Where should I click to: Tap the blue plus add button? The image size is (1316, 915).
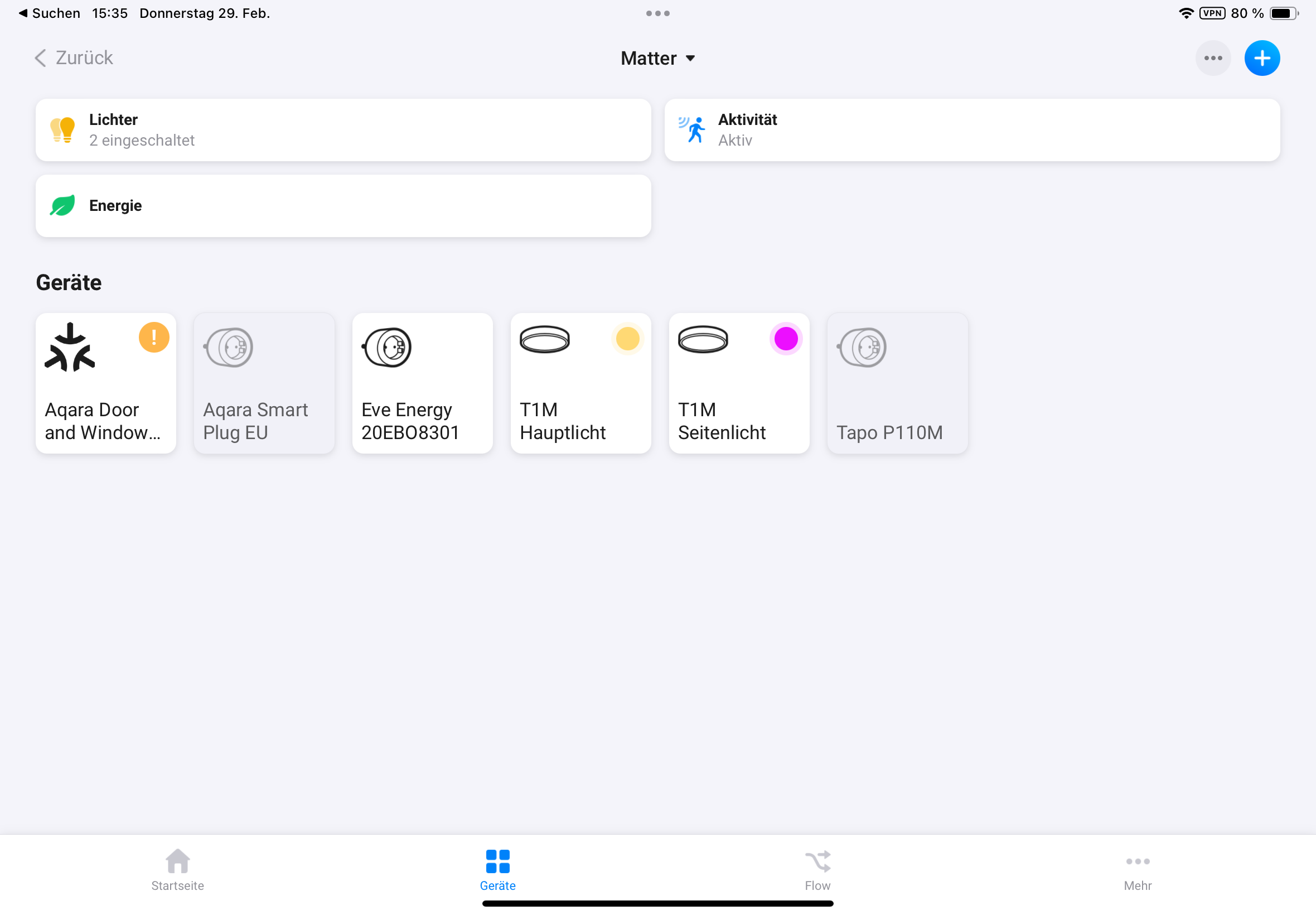(x=1261, y=58)
